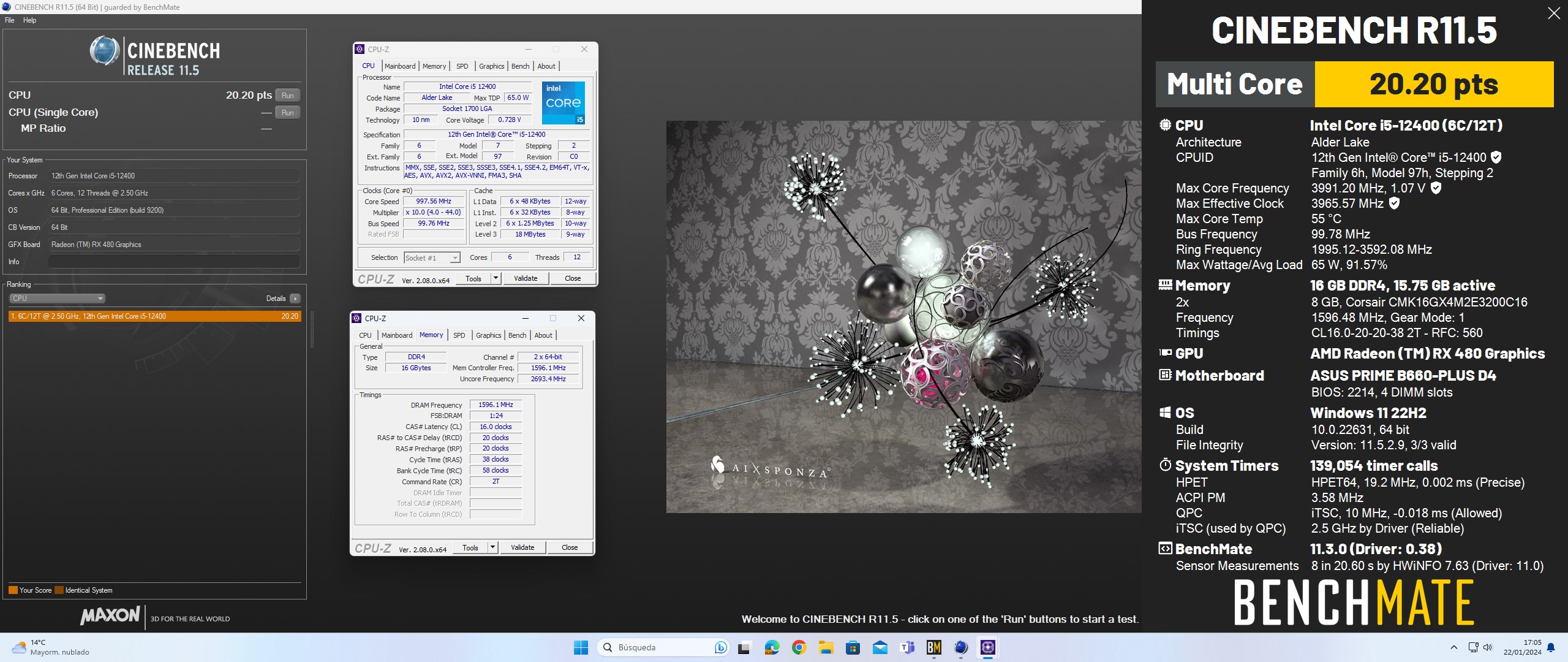Screen dimensions: 1568x662
Task: Run the CPU Single Core benchmark
Action: 288,112
